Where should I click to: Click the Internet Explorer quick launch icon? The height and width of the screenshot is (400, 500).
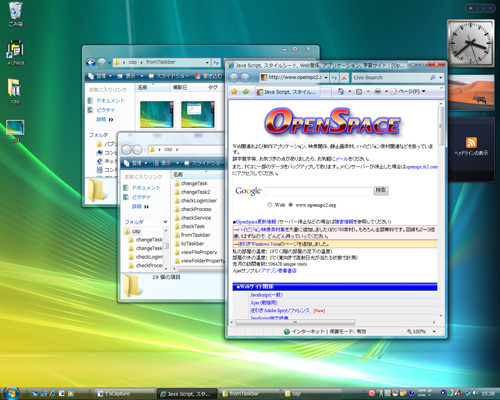[53, 394]
